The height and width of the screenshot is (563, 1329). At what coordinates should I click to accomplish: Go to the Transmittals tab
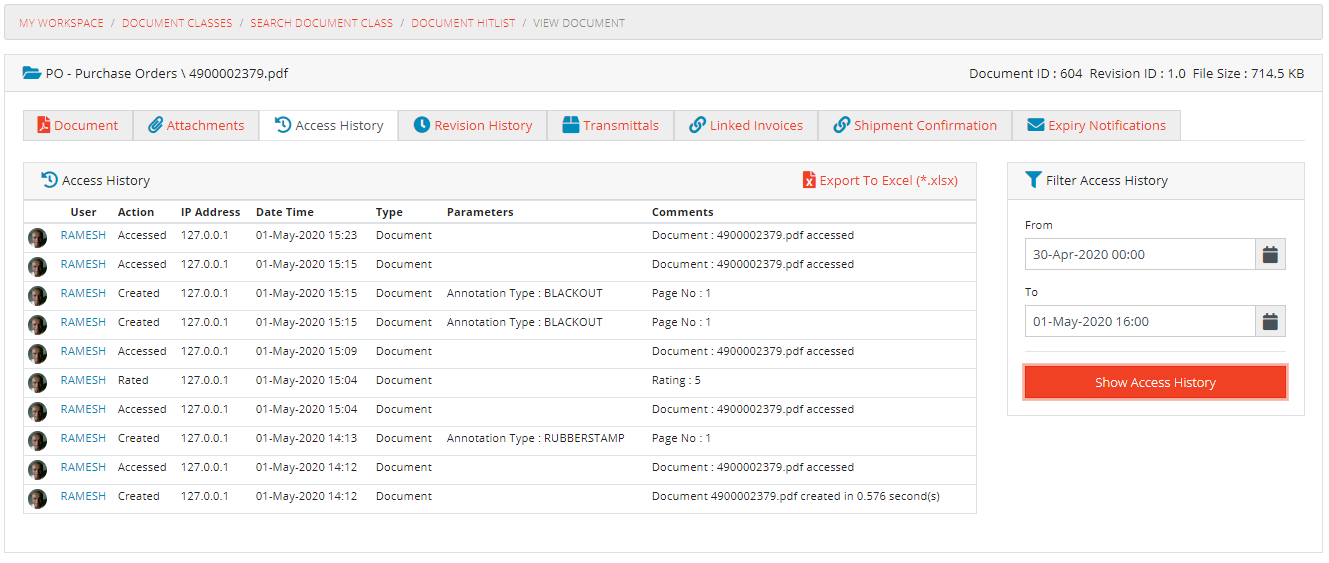click(611, 125)
